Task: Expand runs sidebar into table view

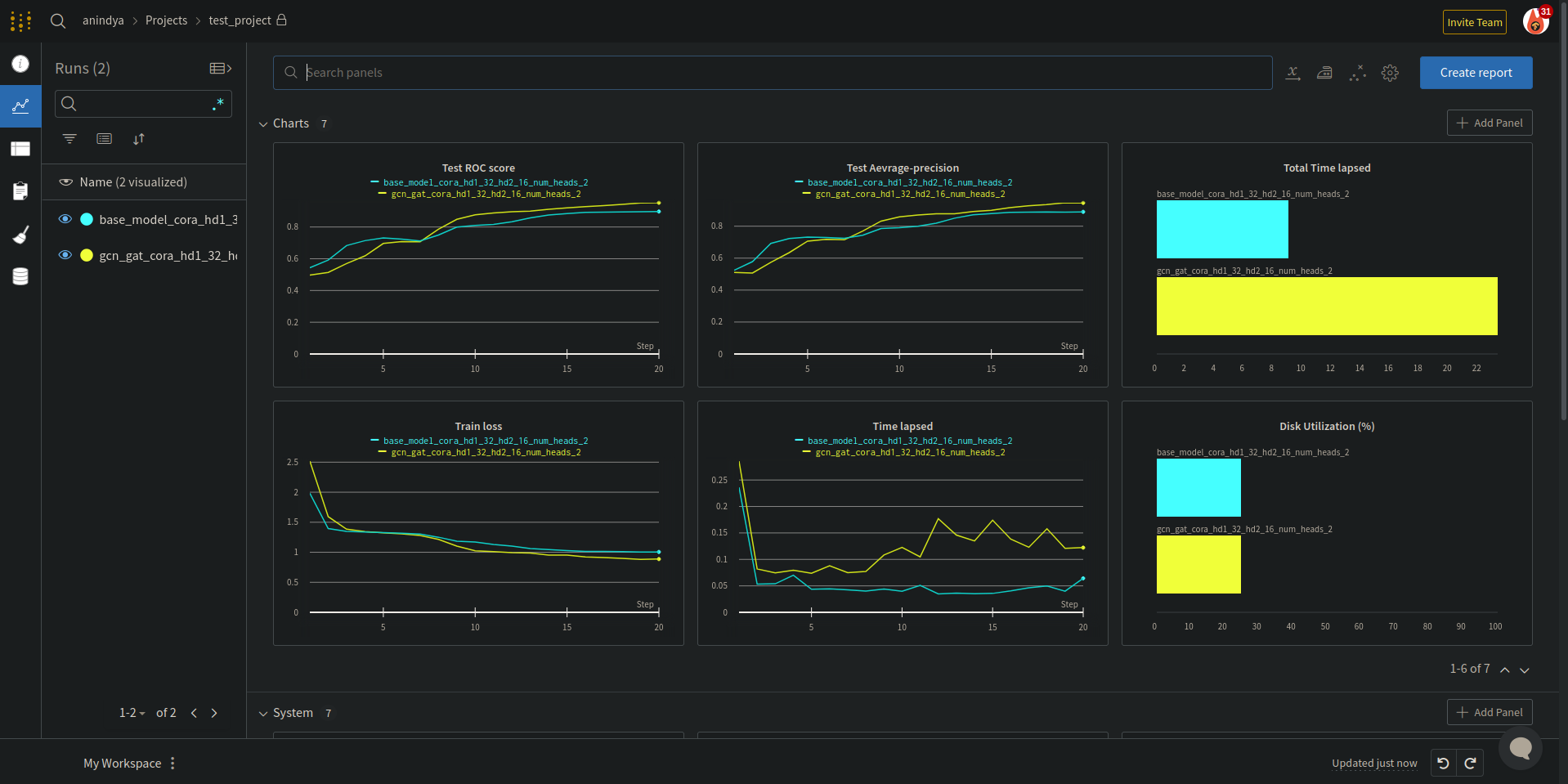Action: [x=221, y=69]
